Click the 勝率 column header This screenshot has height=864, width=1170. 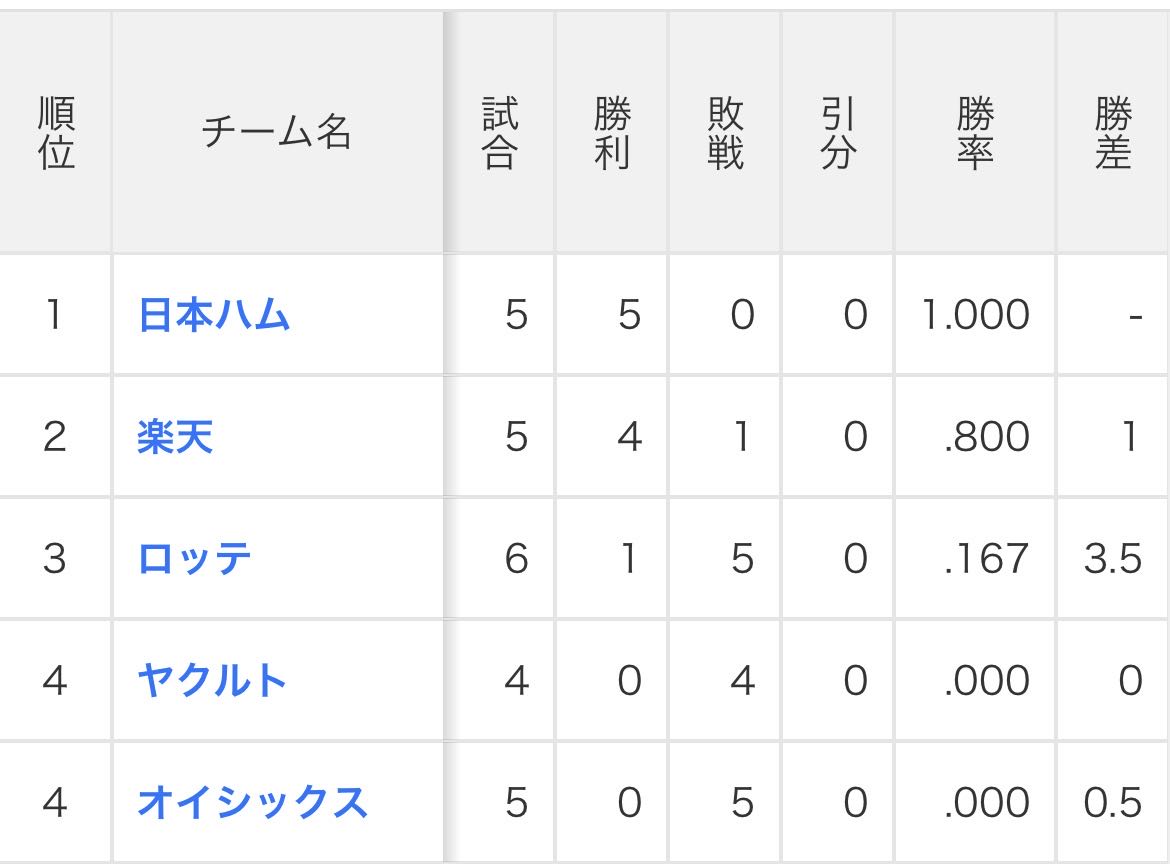pyautogui.click(x=975, y=133)
